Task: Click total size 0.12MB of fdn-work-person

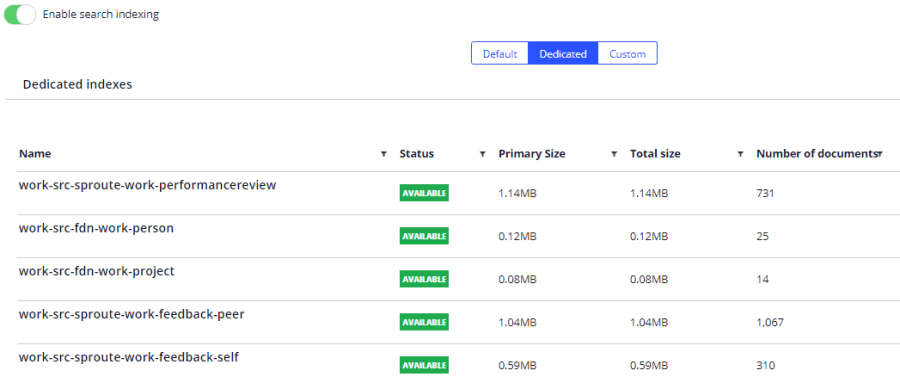Action: click(649, 237)
